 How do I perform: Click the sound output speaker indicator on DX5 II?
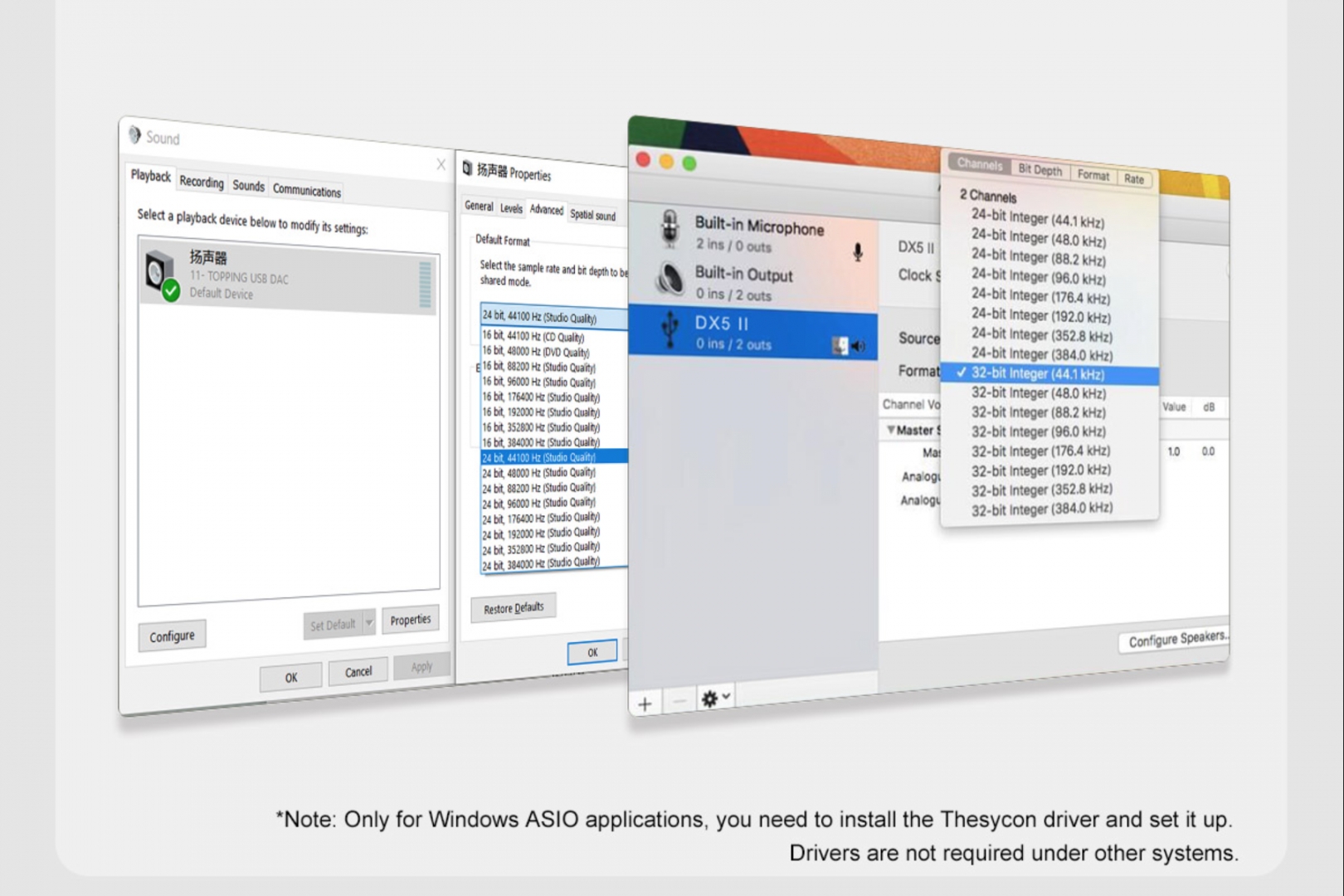click(x=859, y=346)
